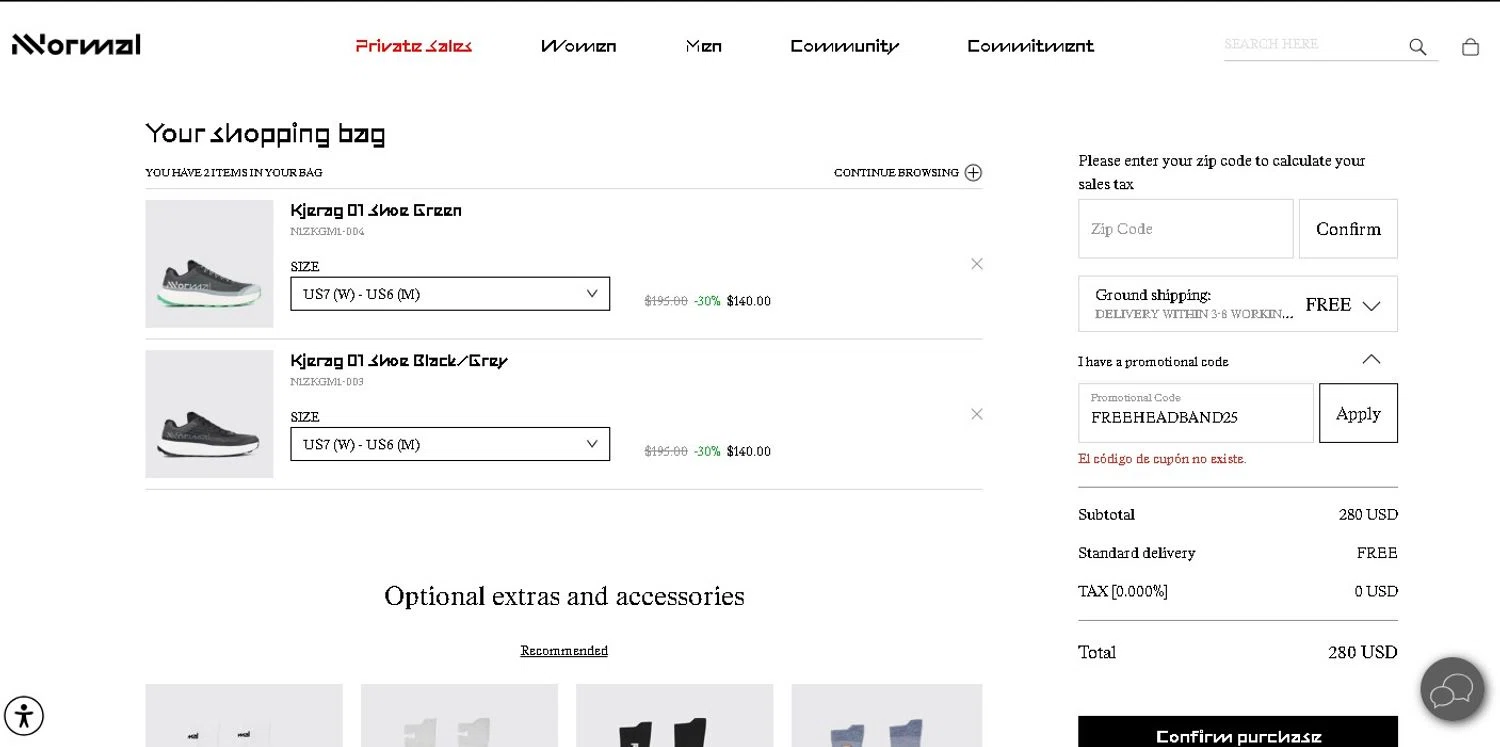Click the 'N1ZKGM1-004' product code
The height and width of the screenshot is (747, 1500).
pyautogui.click(x=327, y=232)
